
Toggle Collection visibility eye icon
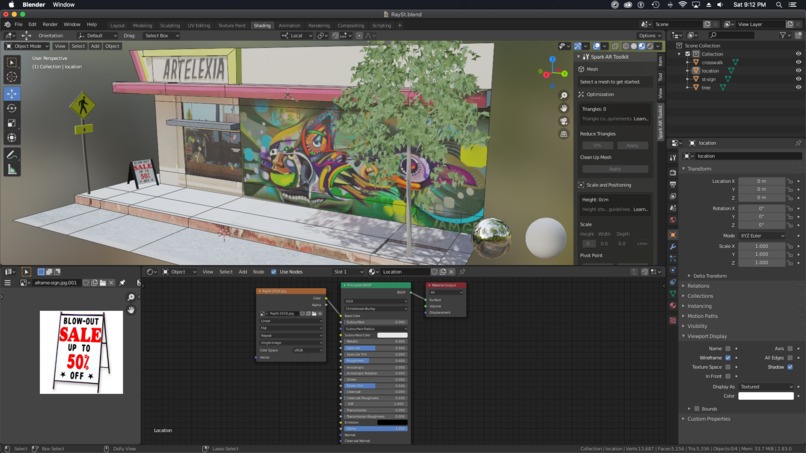coord(798,54)
